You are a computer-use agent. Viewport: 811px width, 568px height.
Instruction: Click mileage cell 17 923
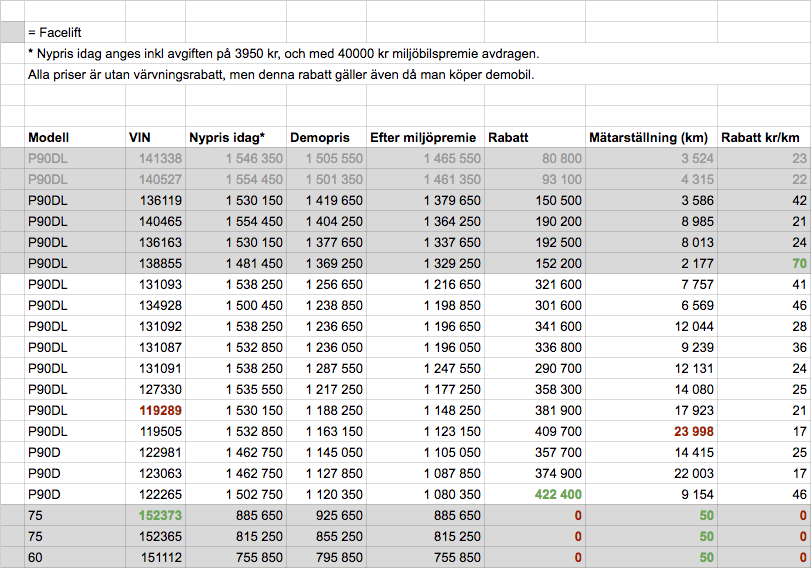(651, 410)
